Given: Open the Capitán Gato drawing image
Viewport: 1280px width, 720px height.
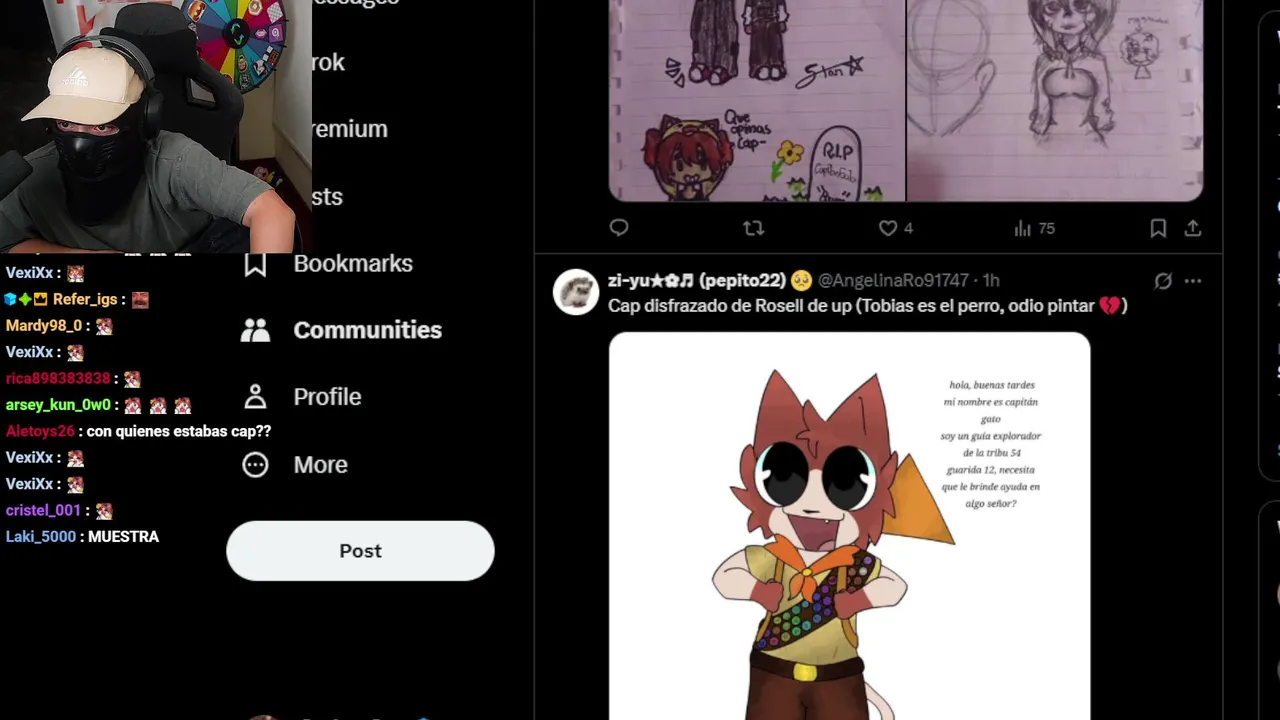Looking at the screenshot, I should 849,526.
